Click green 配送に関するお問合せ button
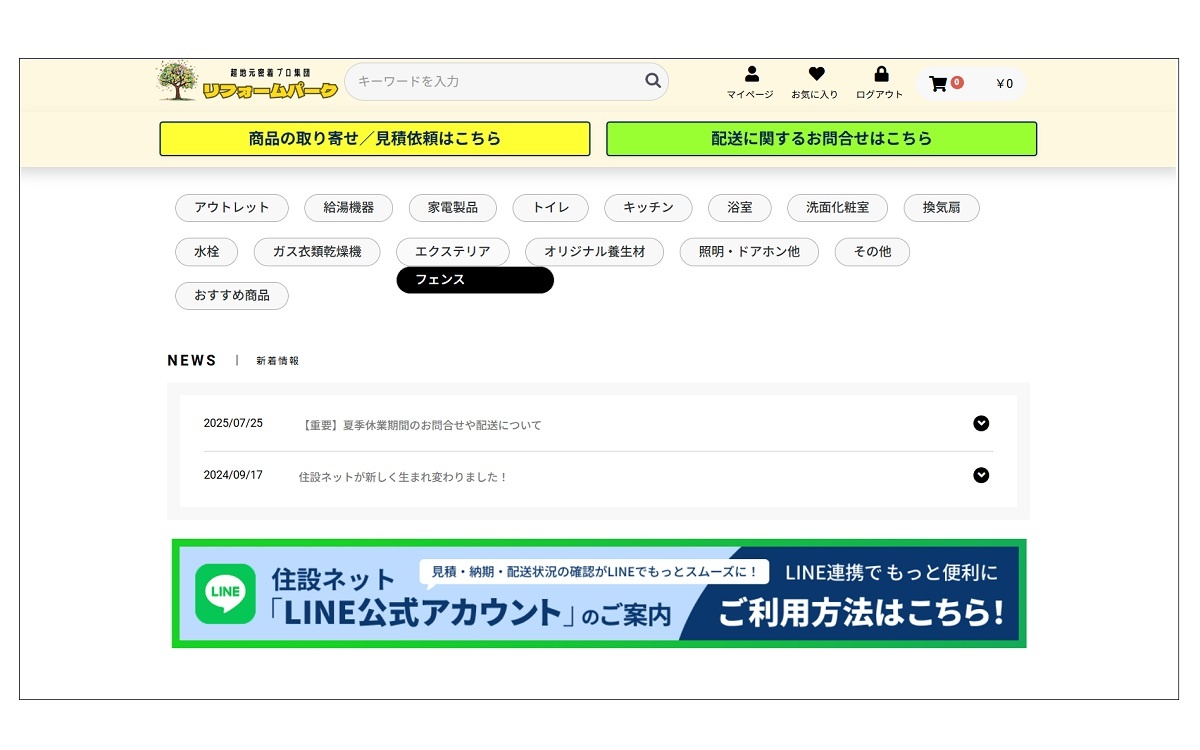1200x750 pixels. point(821,139)
